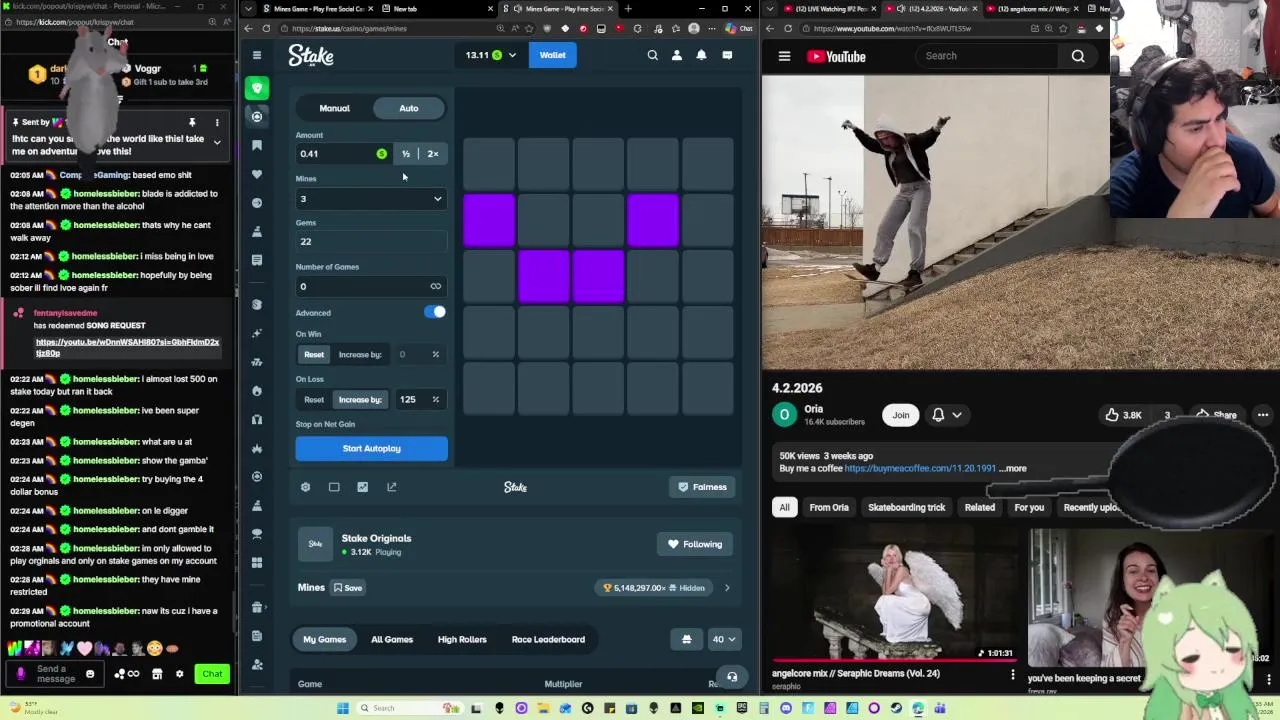Switch to Race Leaderboard tab
The height and width of the screenshot is (720, 1280).
click(x=548, y=639)
